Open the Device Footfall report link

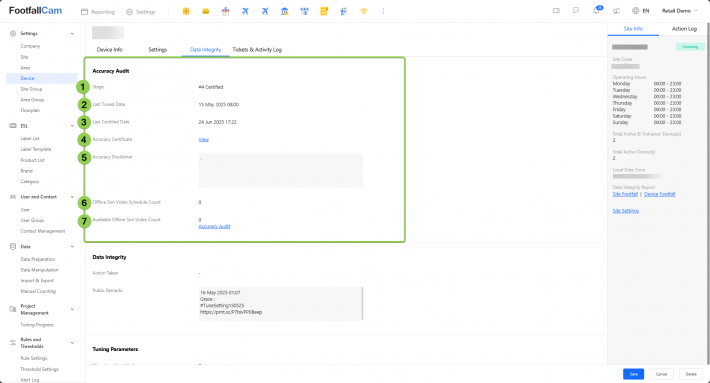(660, 194)
